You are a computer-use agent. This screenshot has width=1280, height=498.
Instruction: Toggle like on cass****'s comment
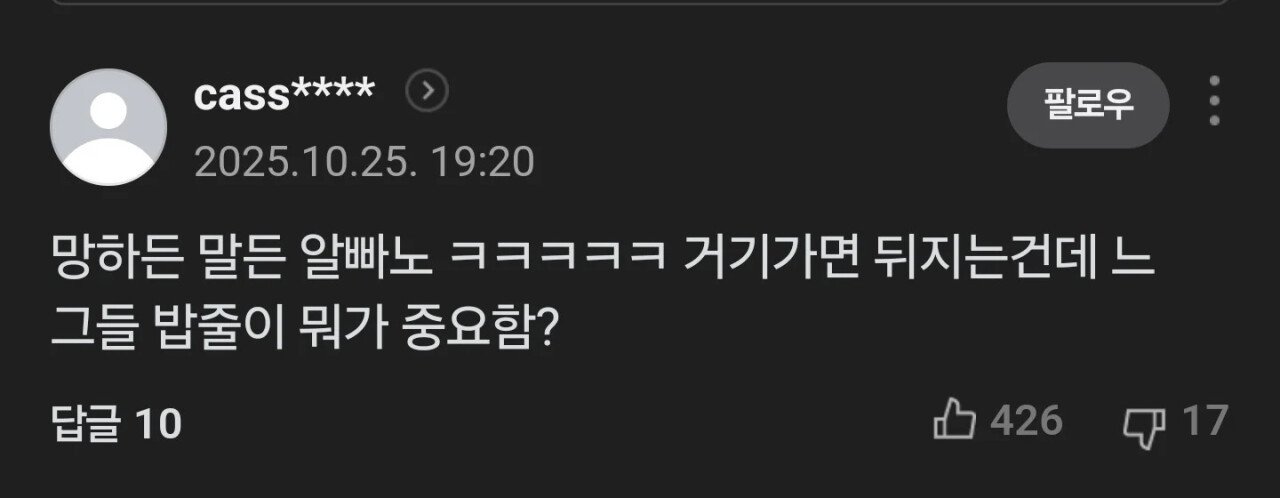(x=954, y=421)
